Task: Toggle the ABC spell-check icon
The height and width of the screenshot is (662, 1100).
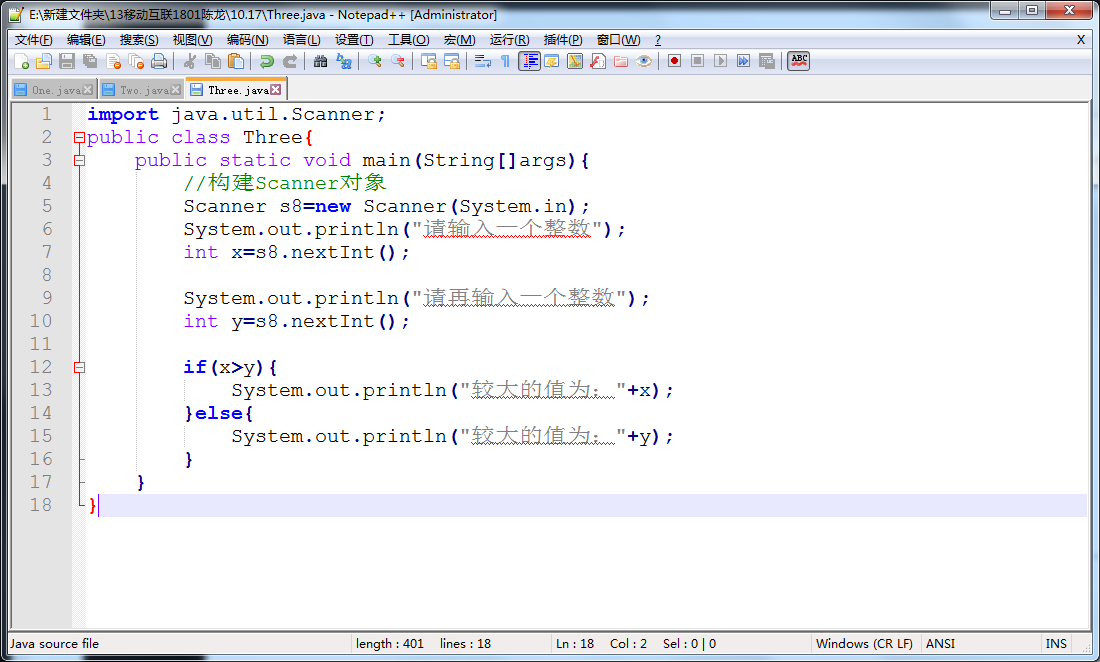Action: [x=798, y=62]
